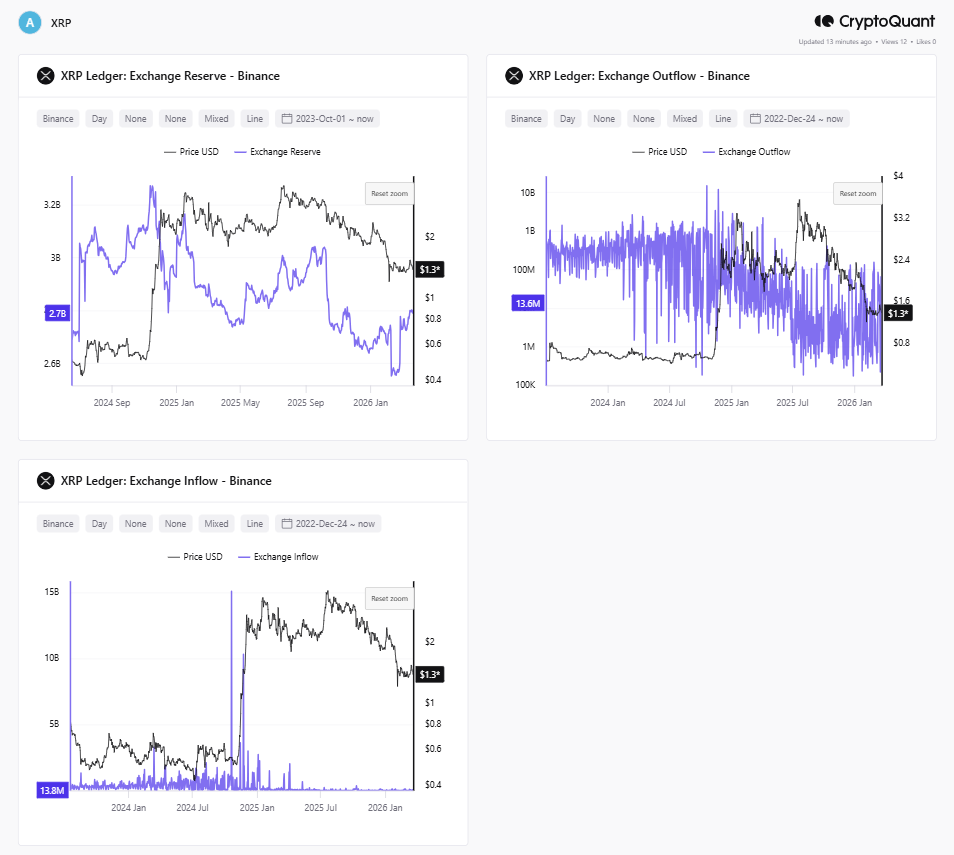Screen dimensions: 954x855
Task: Click Reset zoom on Exchange Reserve chart
Action: pyautogui.click(x=388, y=192)
